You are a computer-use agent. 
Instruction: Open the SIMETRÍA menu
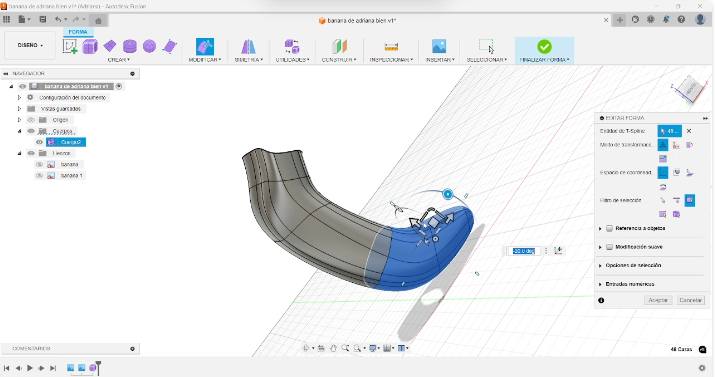(x=249, y=60)
